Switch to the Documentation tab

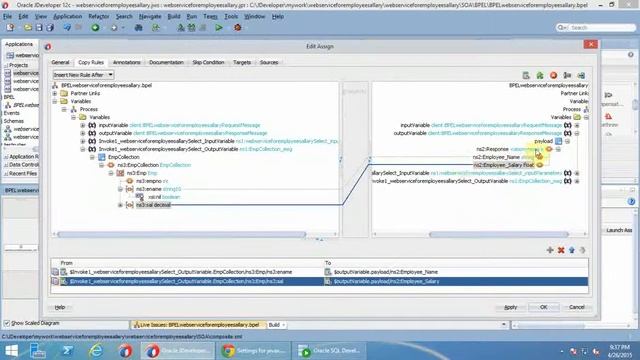pos(166,62)
